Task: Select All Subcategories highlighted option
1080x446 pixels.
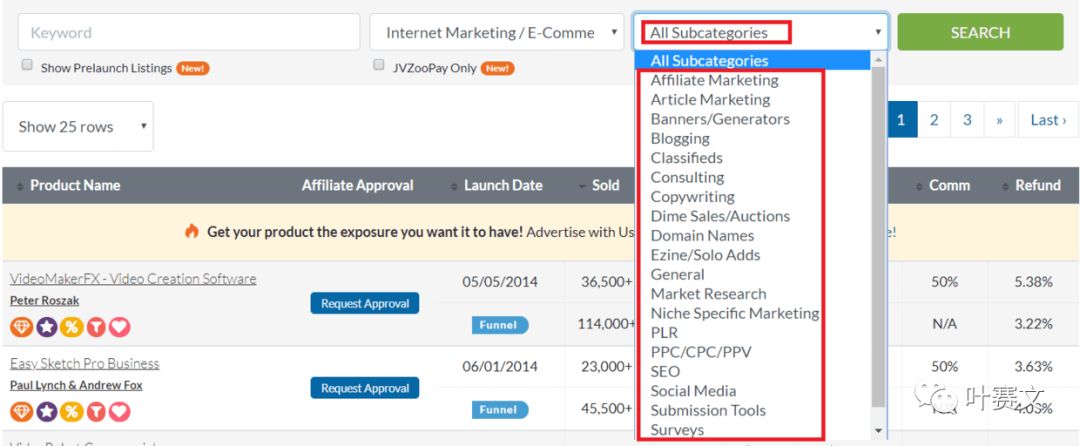Action: (754, 61)
